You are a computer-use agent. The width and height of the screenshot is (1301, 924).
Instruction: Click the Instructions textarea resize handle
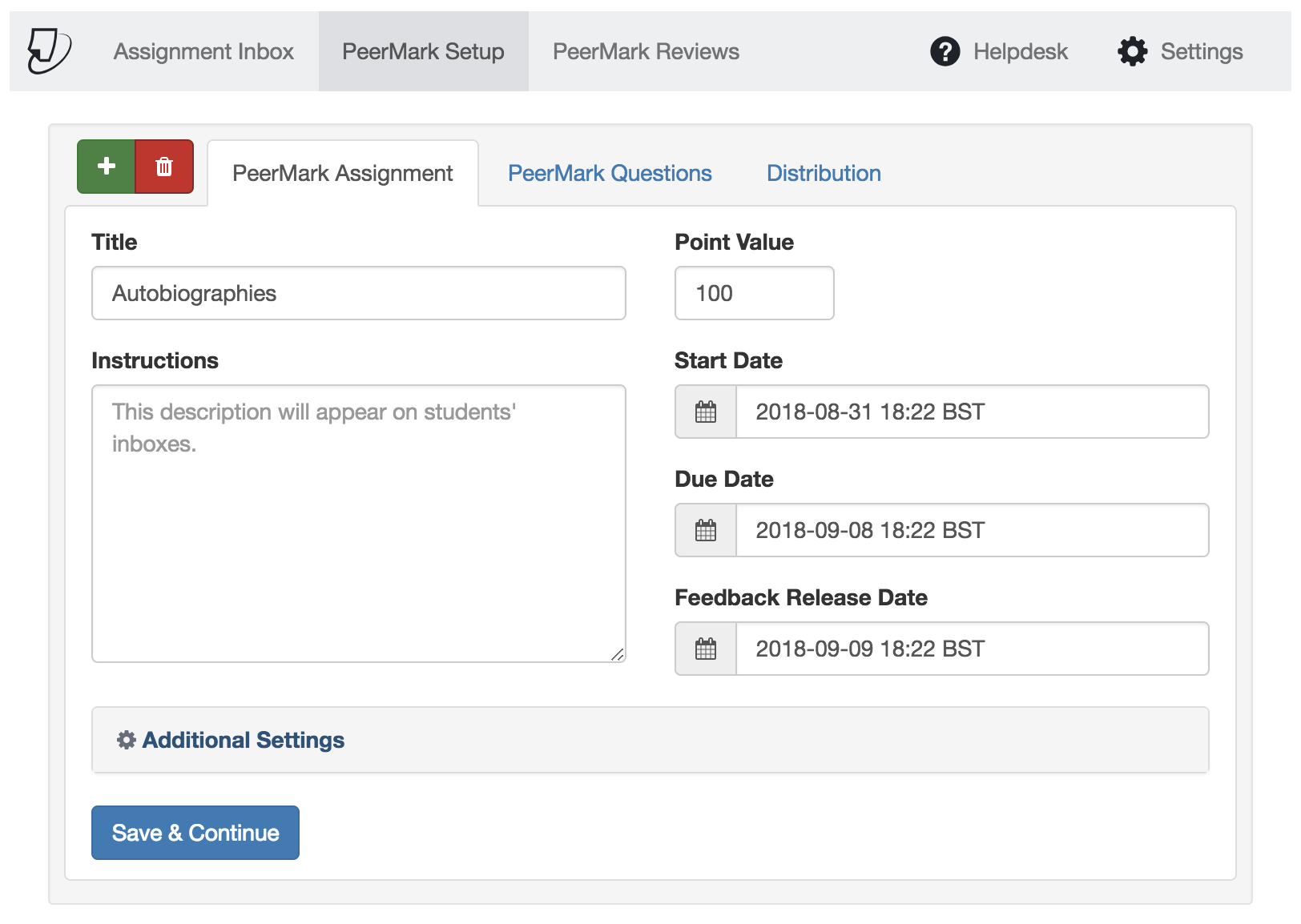coord(617,654)
